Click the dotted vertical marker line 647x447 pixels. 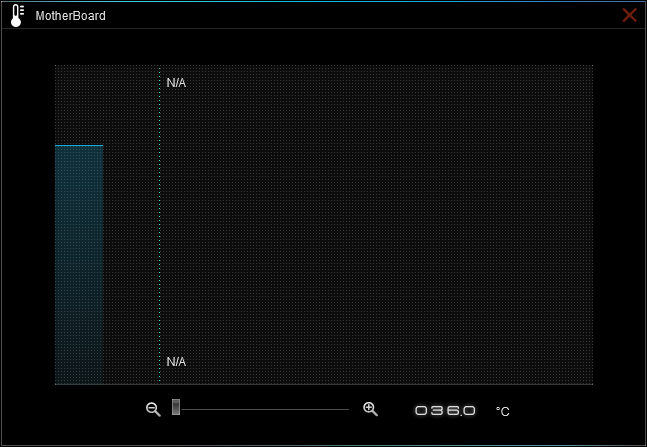point(160,225)
